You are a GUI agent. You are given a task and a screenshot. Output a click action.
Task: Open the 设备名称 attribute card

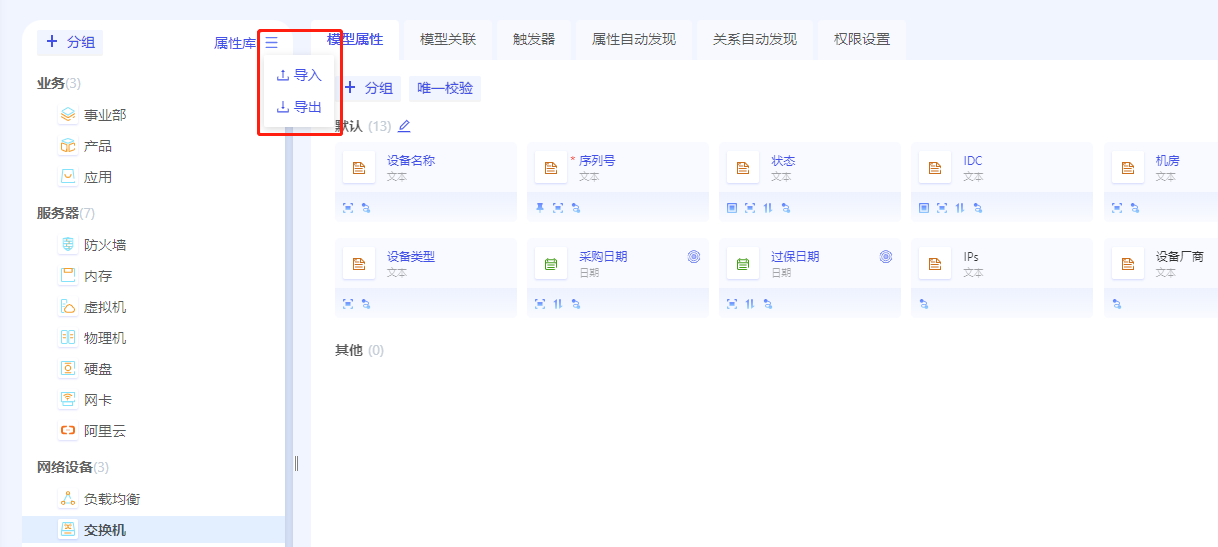(x=425, y=167)
